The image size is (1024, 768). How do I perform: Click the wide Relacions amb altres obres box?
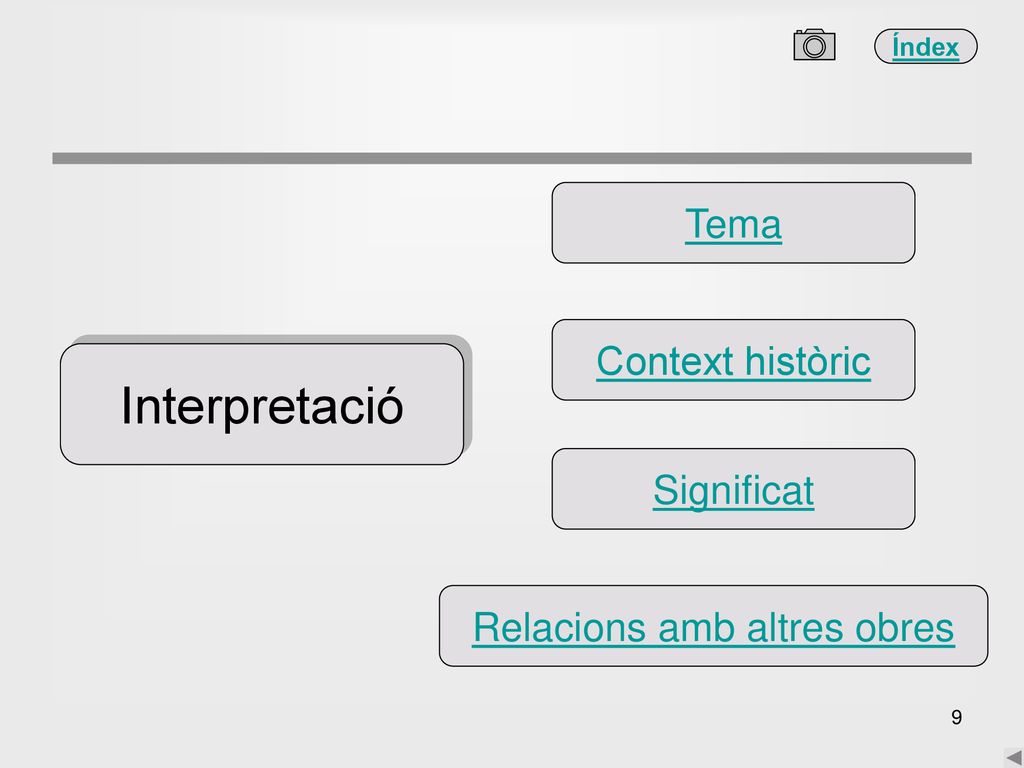pos(713,626)
